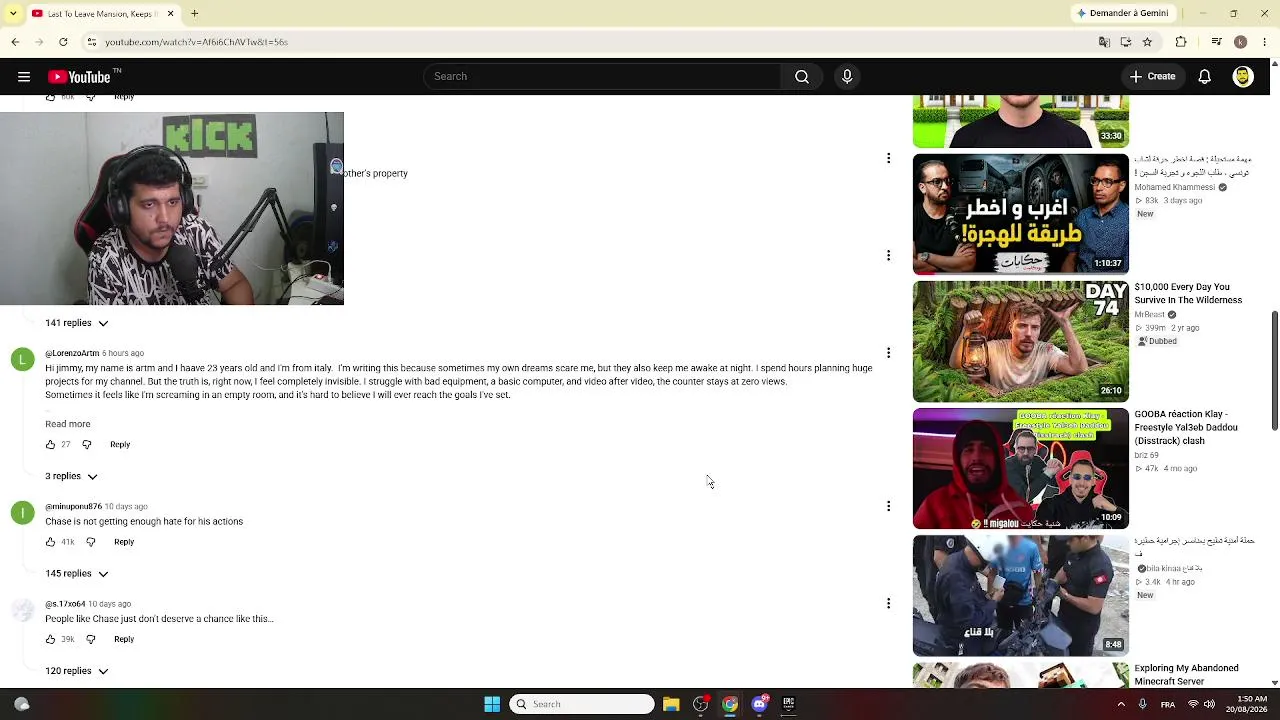The image size is (1280, 720).
Task: Open the Mohamed Khammessi channel
Action: point(1174,187)
